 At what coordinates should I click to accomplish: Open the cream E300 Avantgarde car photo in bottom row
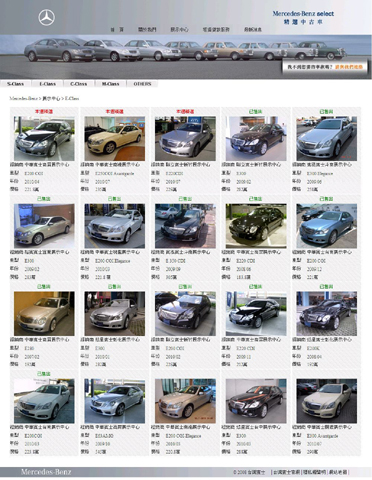(x=327, y=401)
